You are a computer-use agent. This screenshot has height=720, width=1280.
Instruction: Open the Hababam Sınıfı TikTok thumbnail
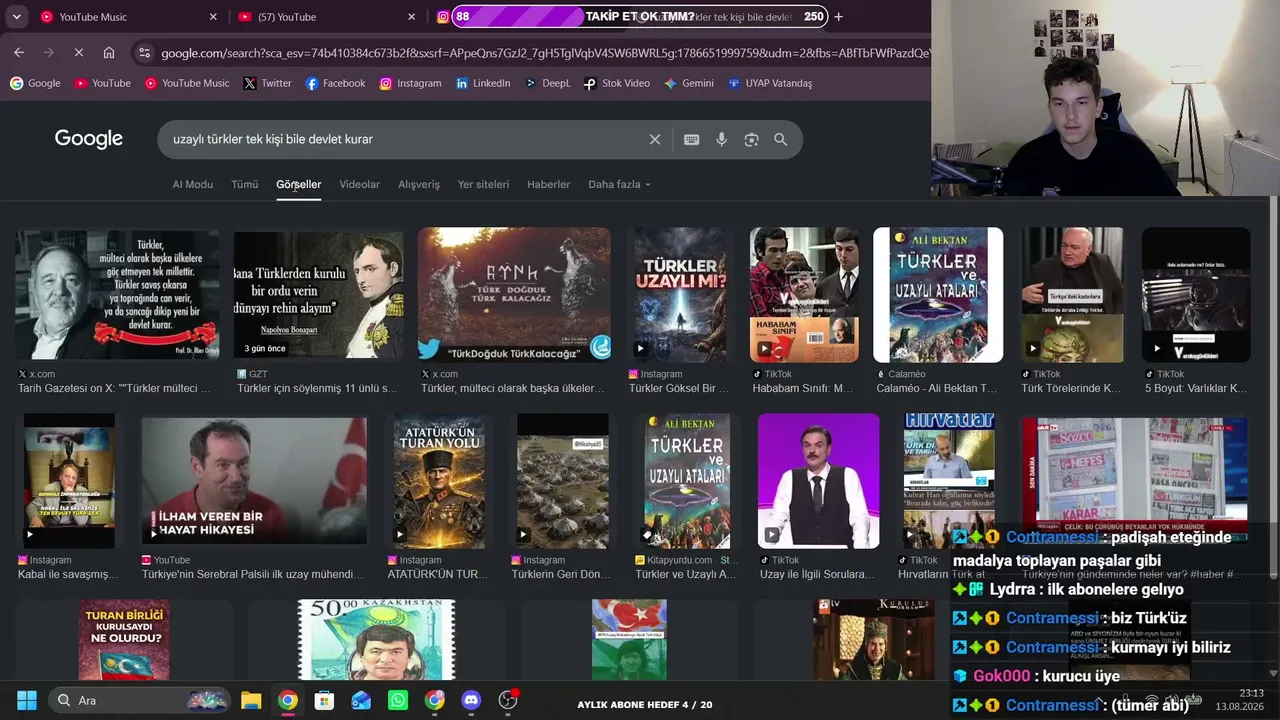tap(804, 295)
